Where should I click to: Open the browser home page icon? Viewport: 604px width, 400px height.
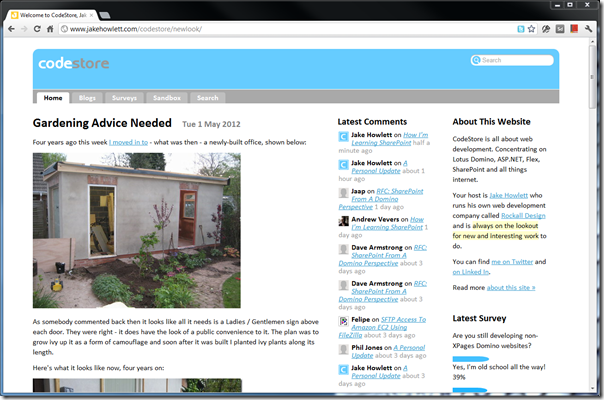click(x=50, y=29)
